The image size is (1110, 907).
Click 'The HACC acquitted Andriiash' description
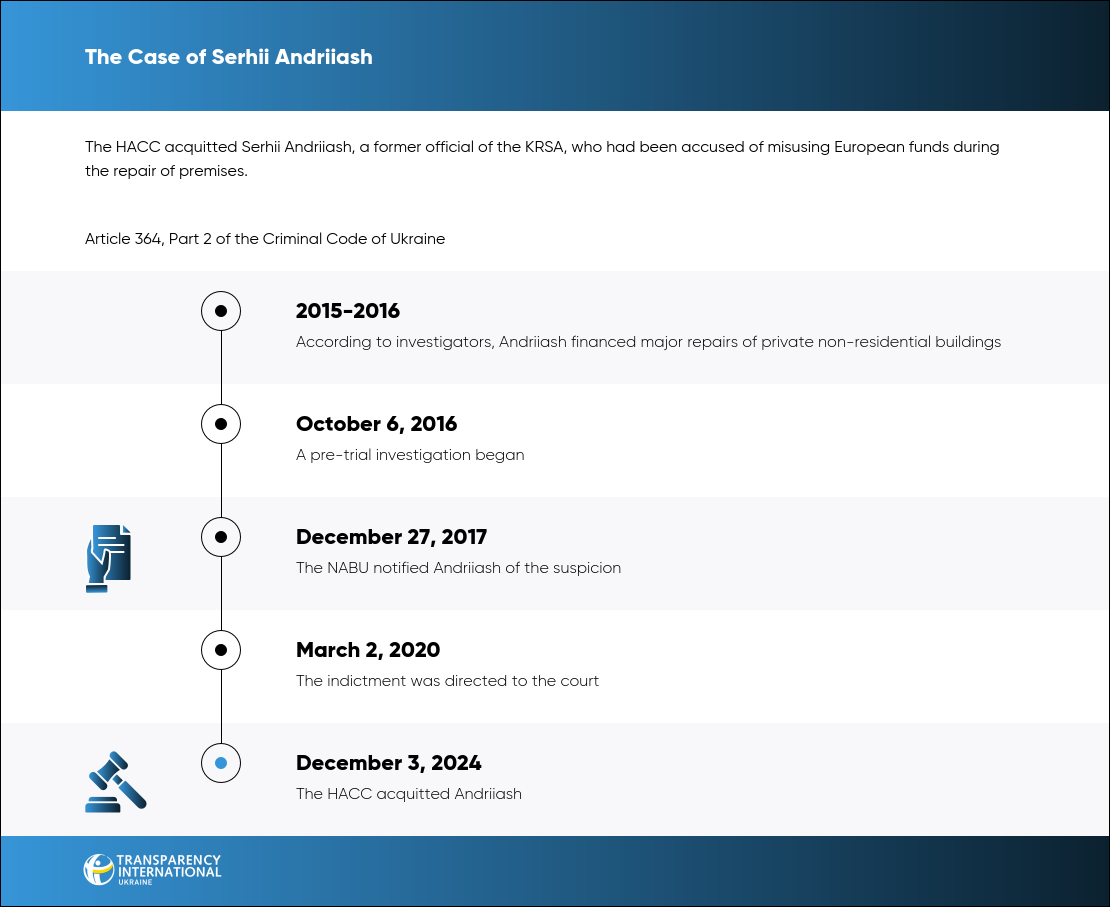tap(408, 794)
